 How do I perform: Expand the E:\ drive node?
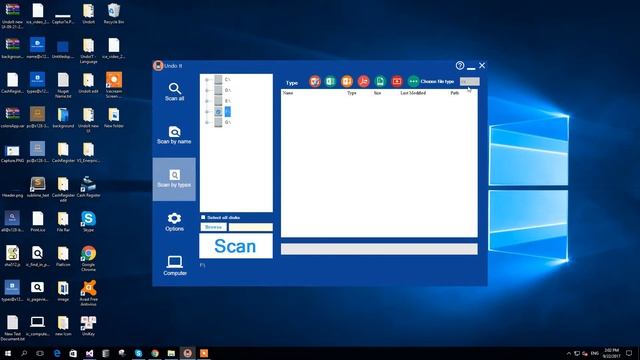pos(207,101)
